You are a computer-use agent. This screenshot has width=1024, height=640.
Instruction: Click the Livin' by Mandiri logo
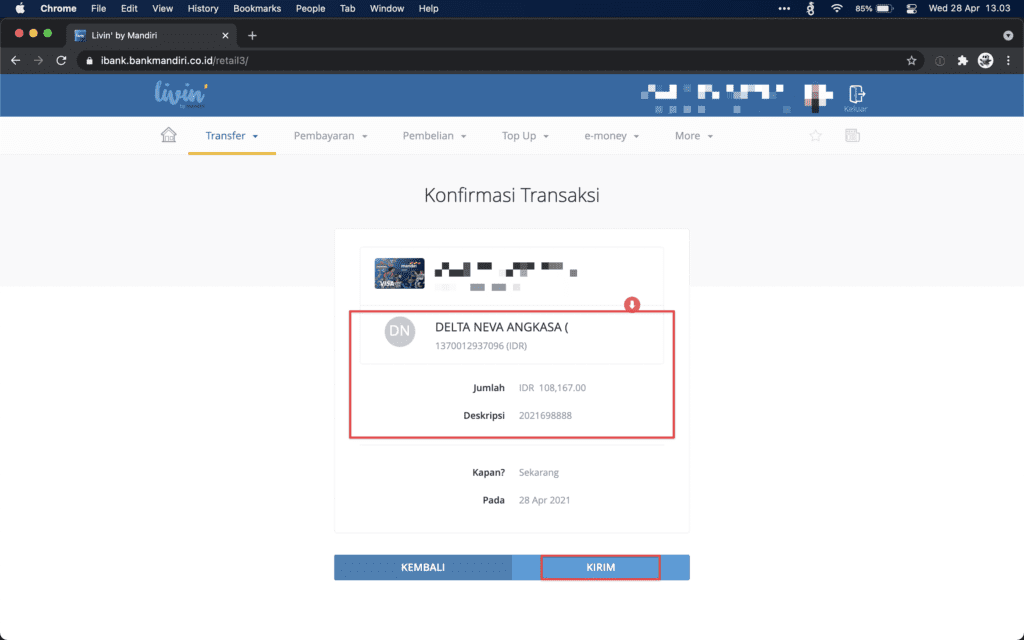pyautogui.click(x=180, y=94)
